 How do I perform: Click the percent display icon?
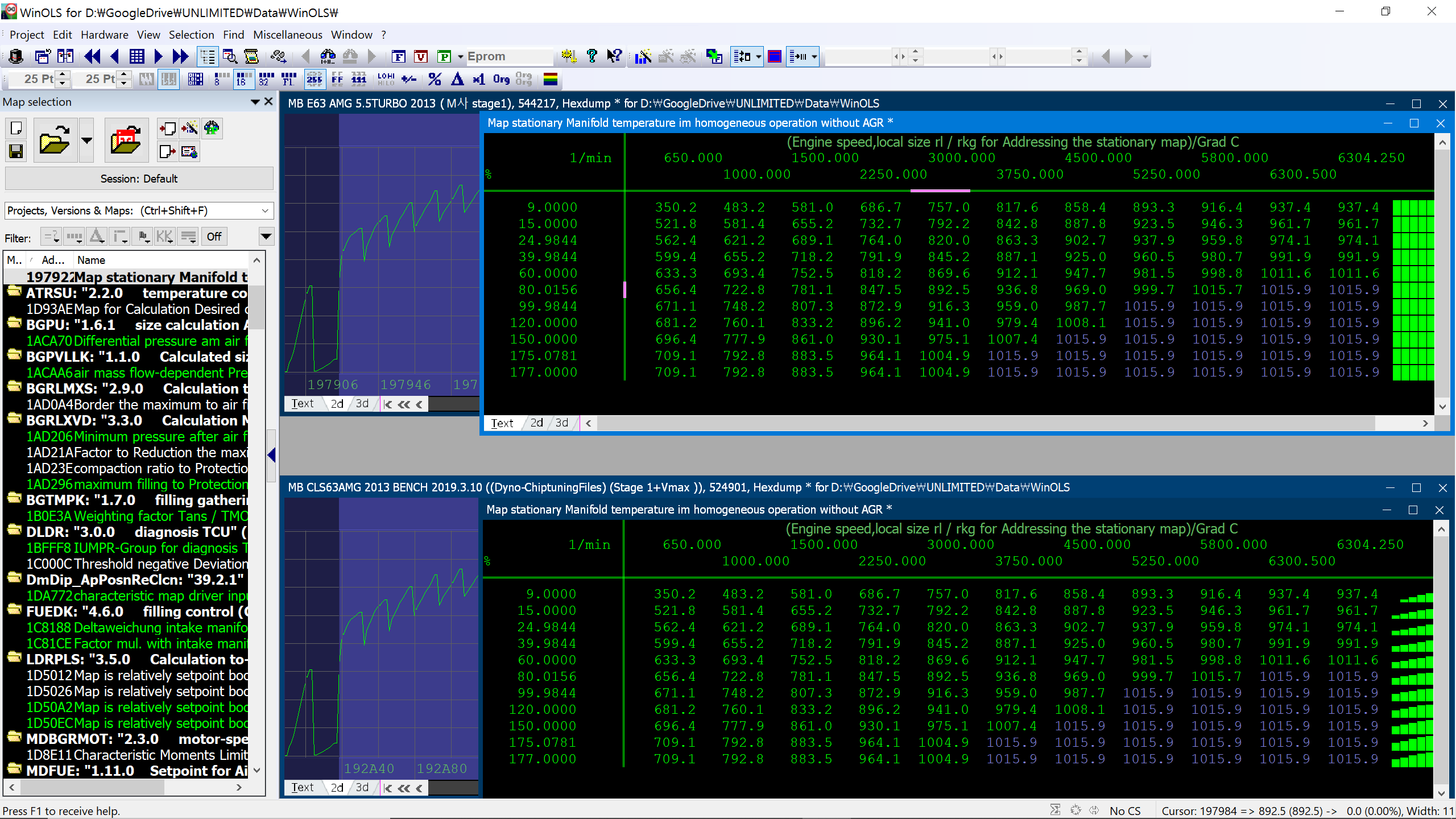point(435,79)
